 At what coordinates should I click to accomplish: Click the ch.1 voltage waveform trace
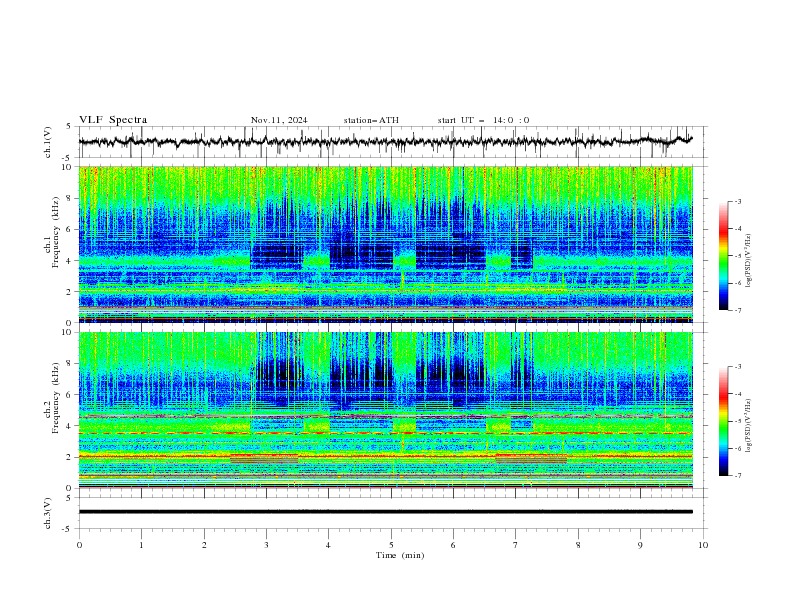385,142
